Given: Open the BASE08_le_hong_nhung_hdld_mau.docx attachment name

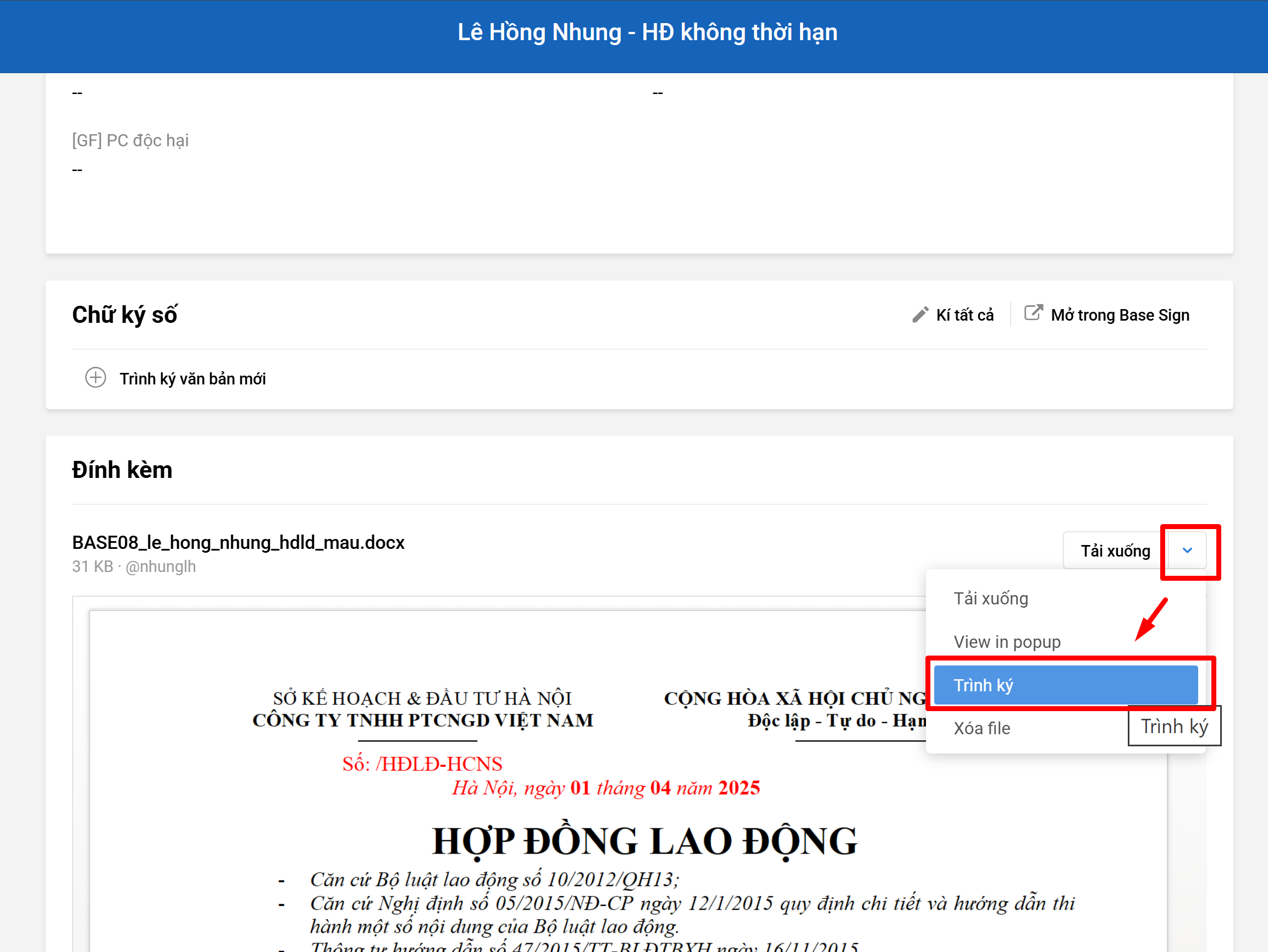Looking at the screenshot, I should pos(238,542).
